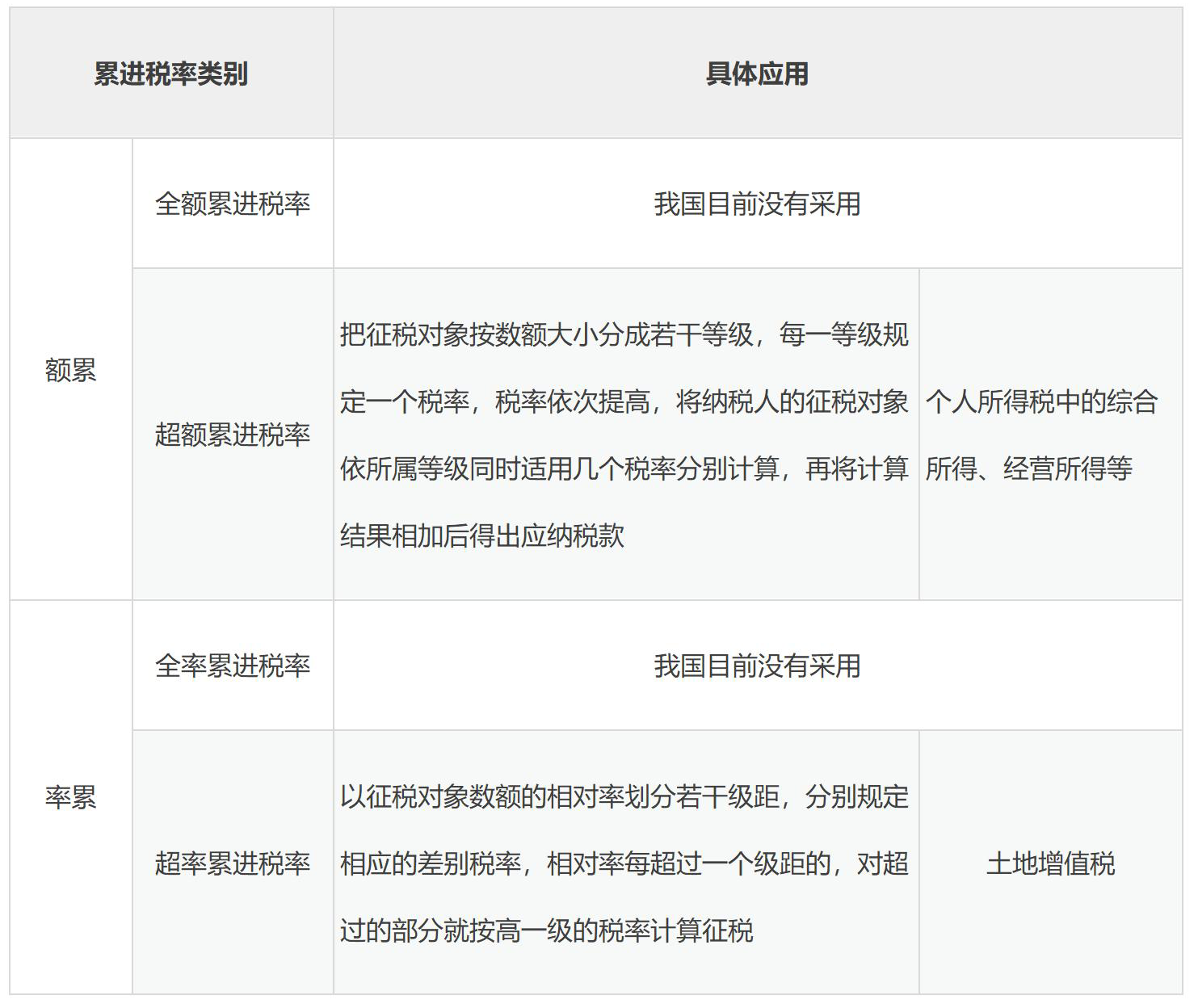
Task: Click the line starting with 把征税对象按数额大小
Action: 624,334
